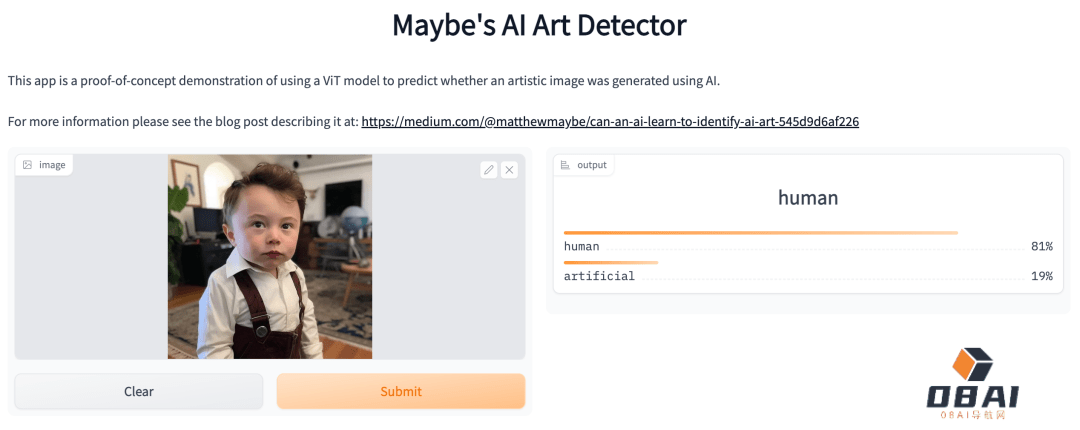Click the 'human' label in the results list
The height and width of the screenshot is (430, 1080).
[582, 246]
